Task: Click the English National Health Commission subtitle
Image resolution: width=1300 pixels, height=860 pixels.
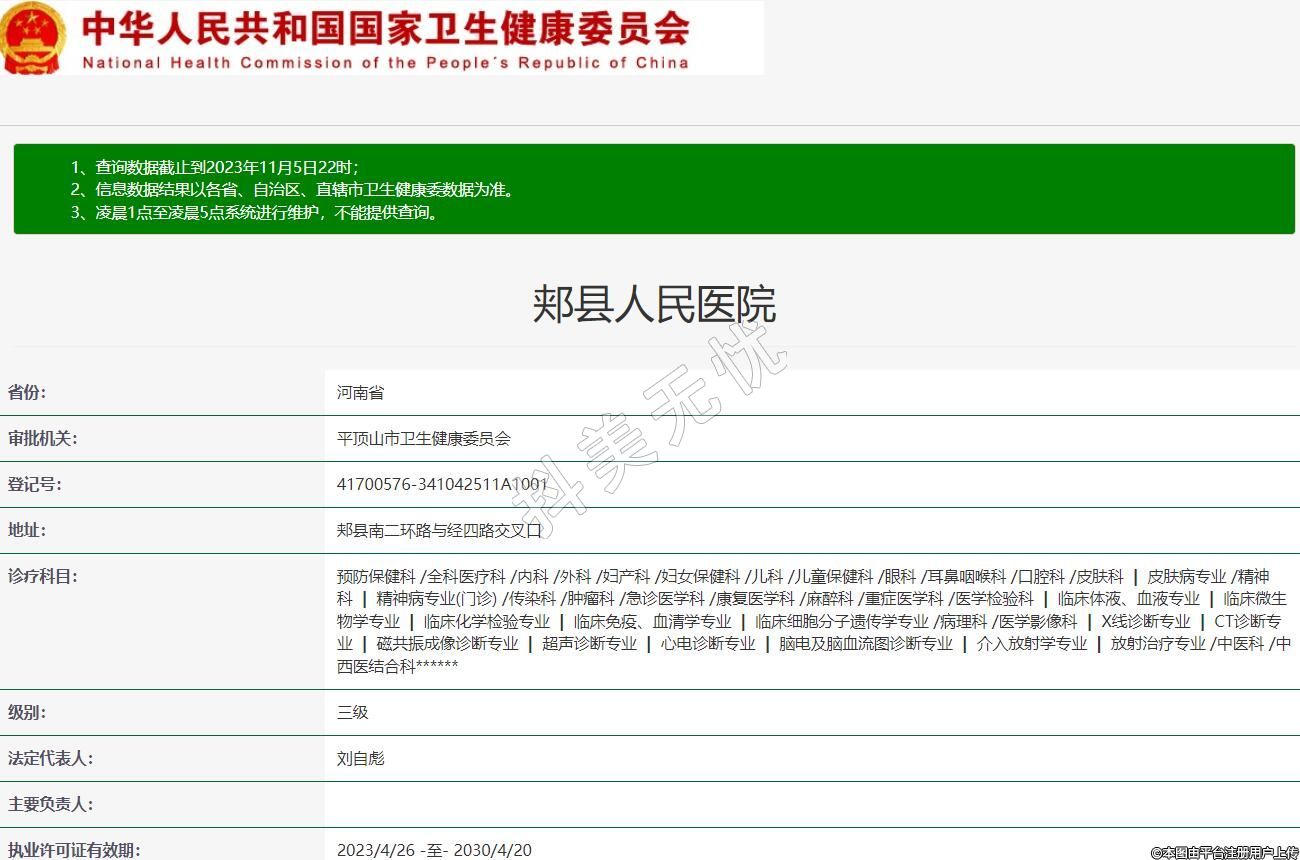Action: click(385, 63)
